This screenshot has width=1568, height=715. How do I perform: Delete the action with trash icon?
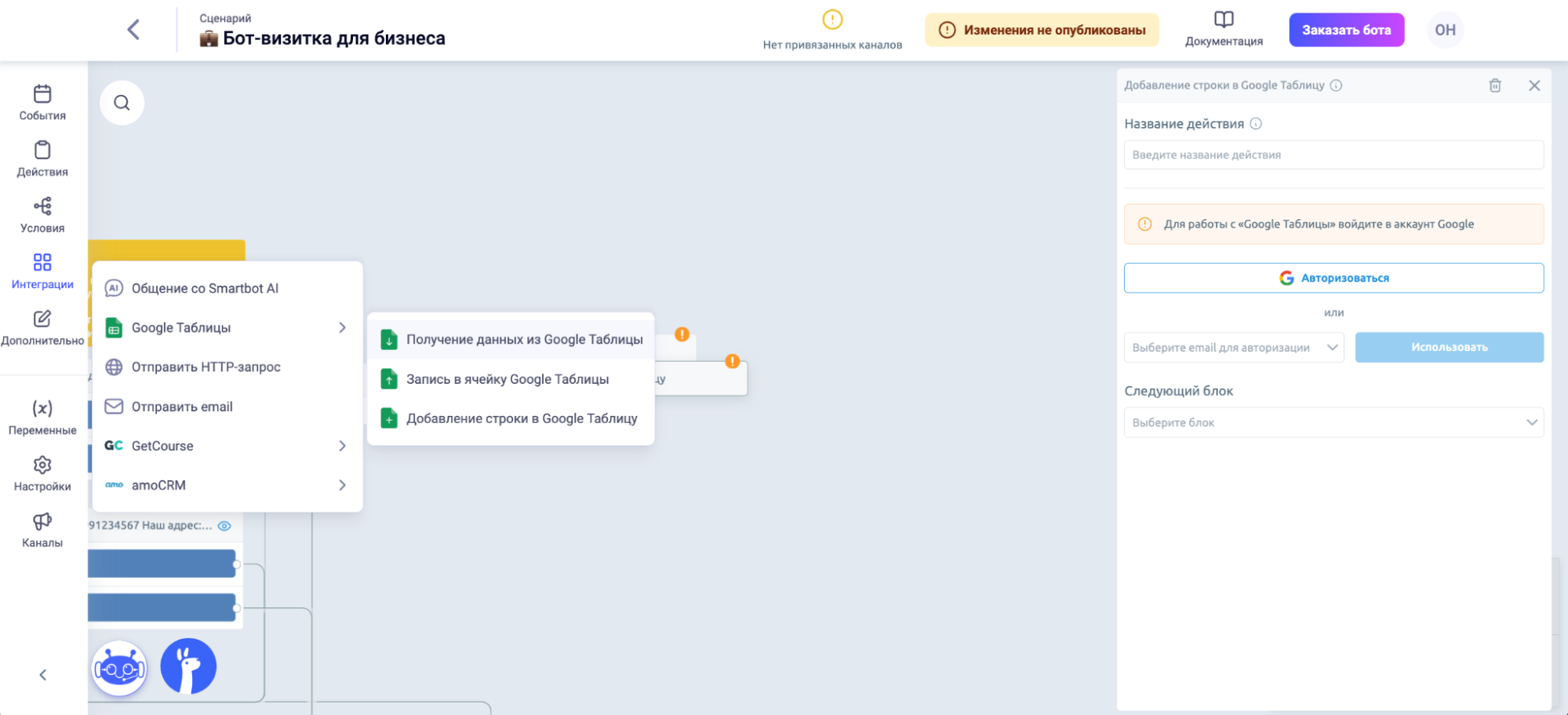(x=1495, y=86)
